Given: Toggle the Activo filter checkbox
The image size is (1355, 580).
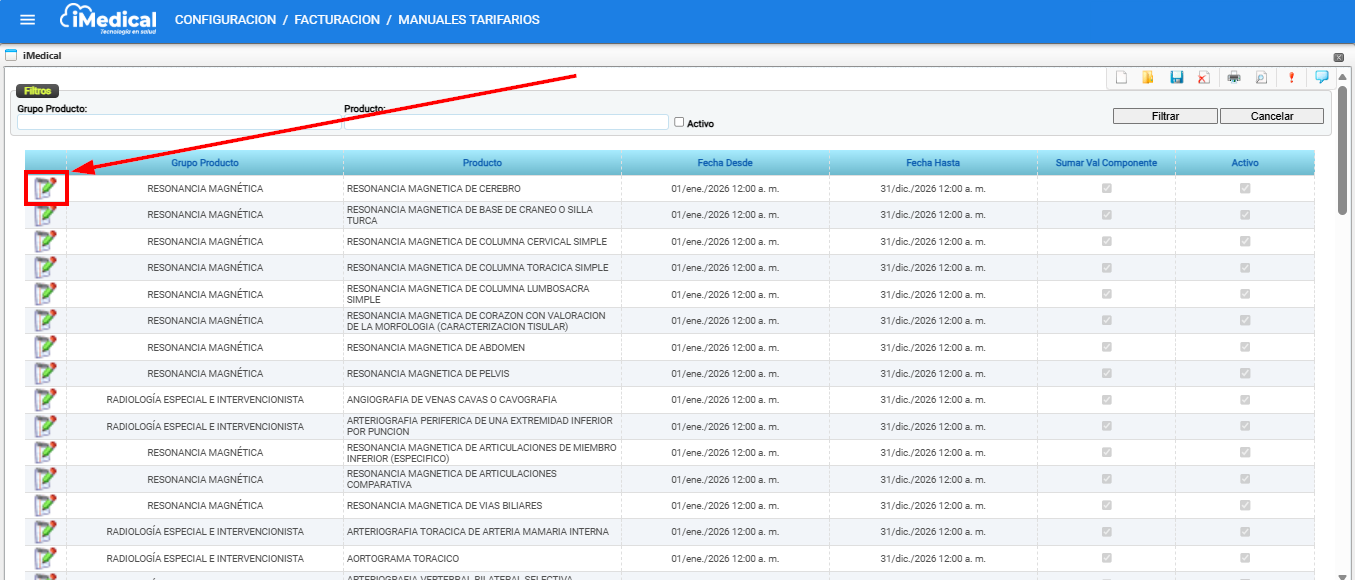Looking at the screenshot, I should click(x=679, y=122).
